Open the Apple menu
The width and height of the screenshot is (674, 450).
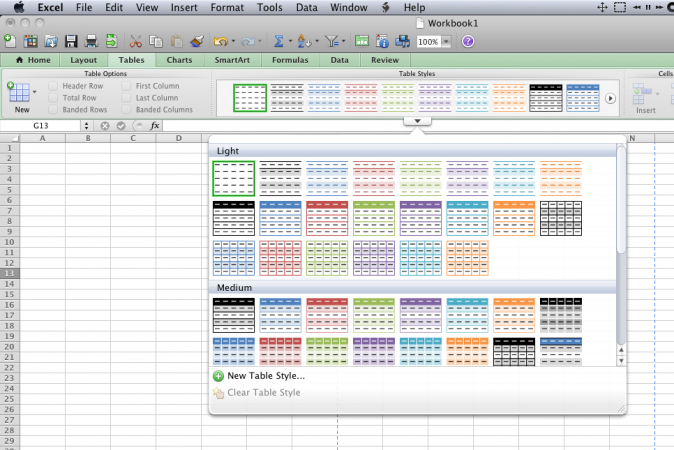19,7
